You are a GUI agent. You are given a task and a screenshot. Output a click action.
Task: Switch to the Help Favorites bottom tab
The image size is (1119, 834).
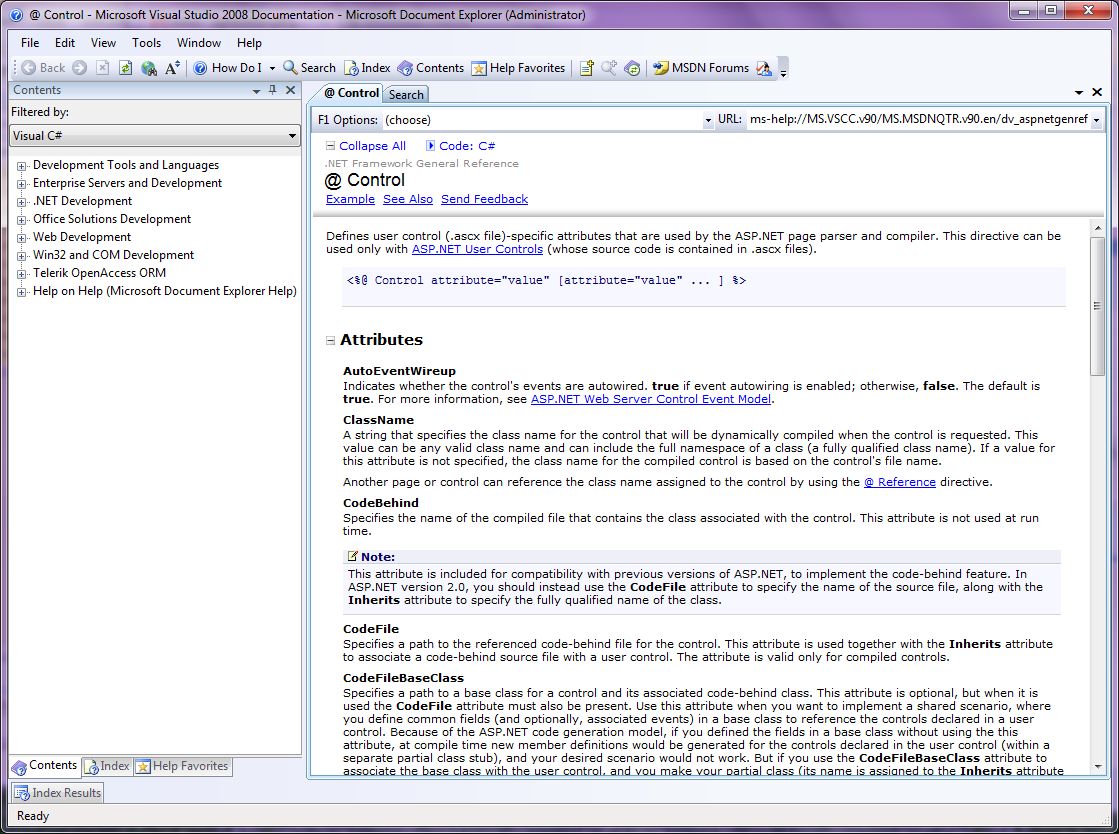(x=183, y=766)
